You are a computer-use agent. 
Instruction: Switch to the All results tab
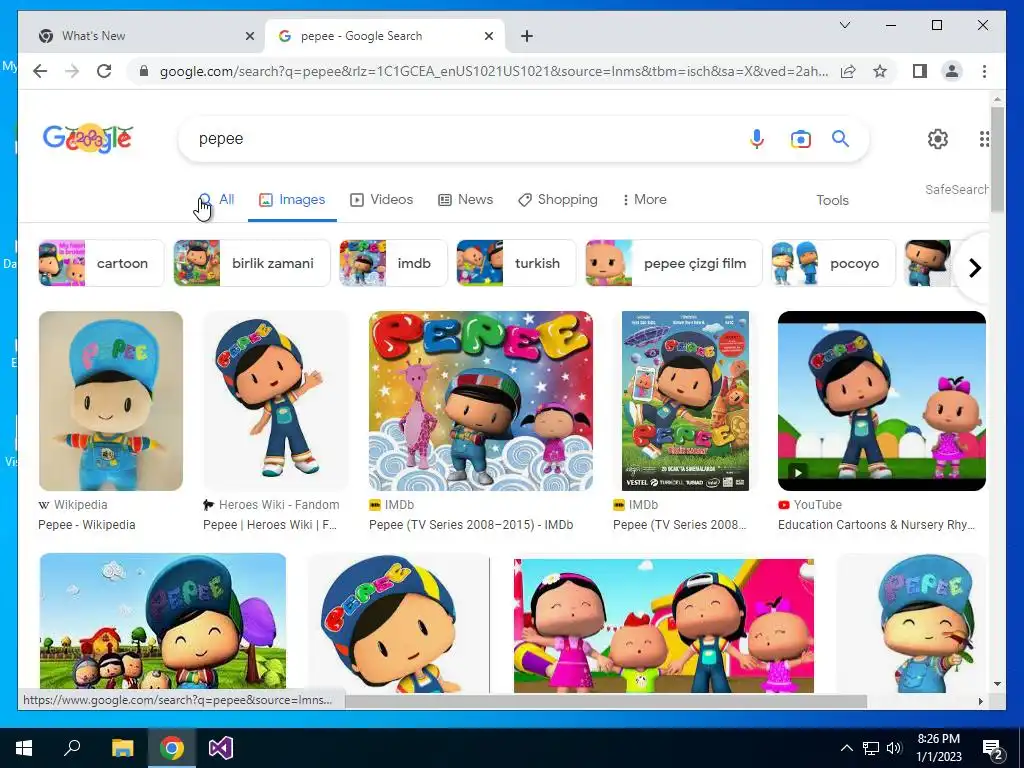click(x=216, y=199)
